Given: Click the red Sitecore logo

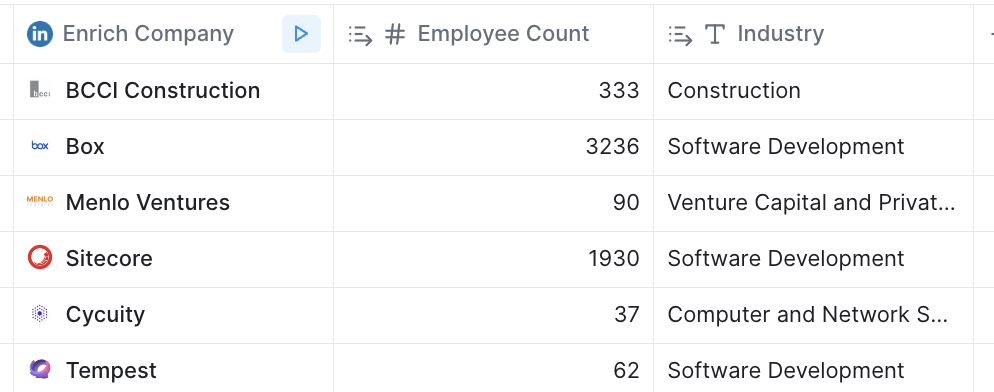Looking at the screenshot, I should (40, 258).
